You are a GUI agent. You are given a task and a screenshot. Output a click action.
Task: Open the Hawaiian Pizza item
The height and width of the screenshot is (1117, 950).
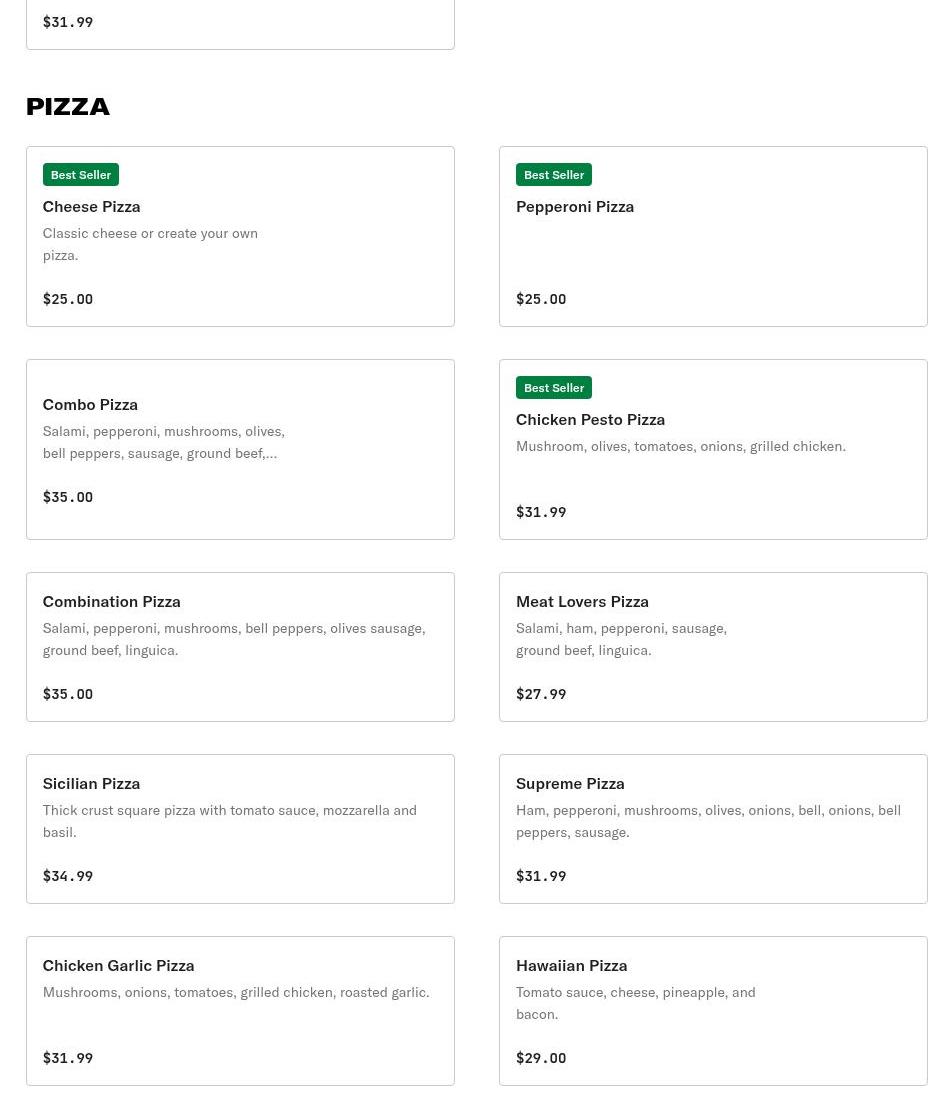coord(571,965)
